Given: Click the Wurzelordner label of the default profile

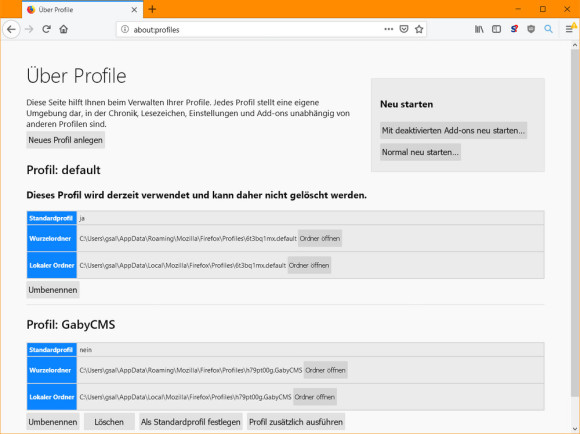Looking at the screenshot, I should pos(51,238).
